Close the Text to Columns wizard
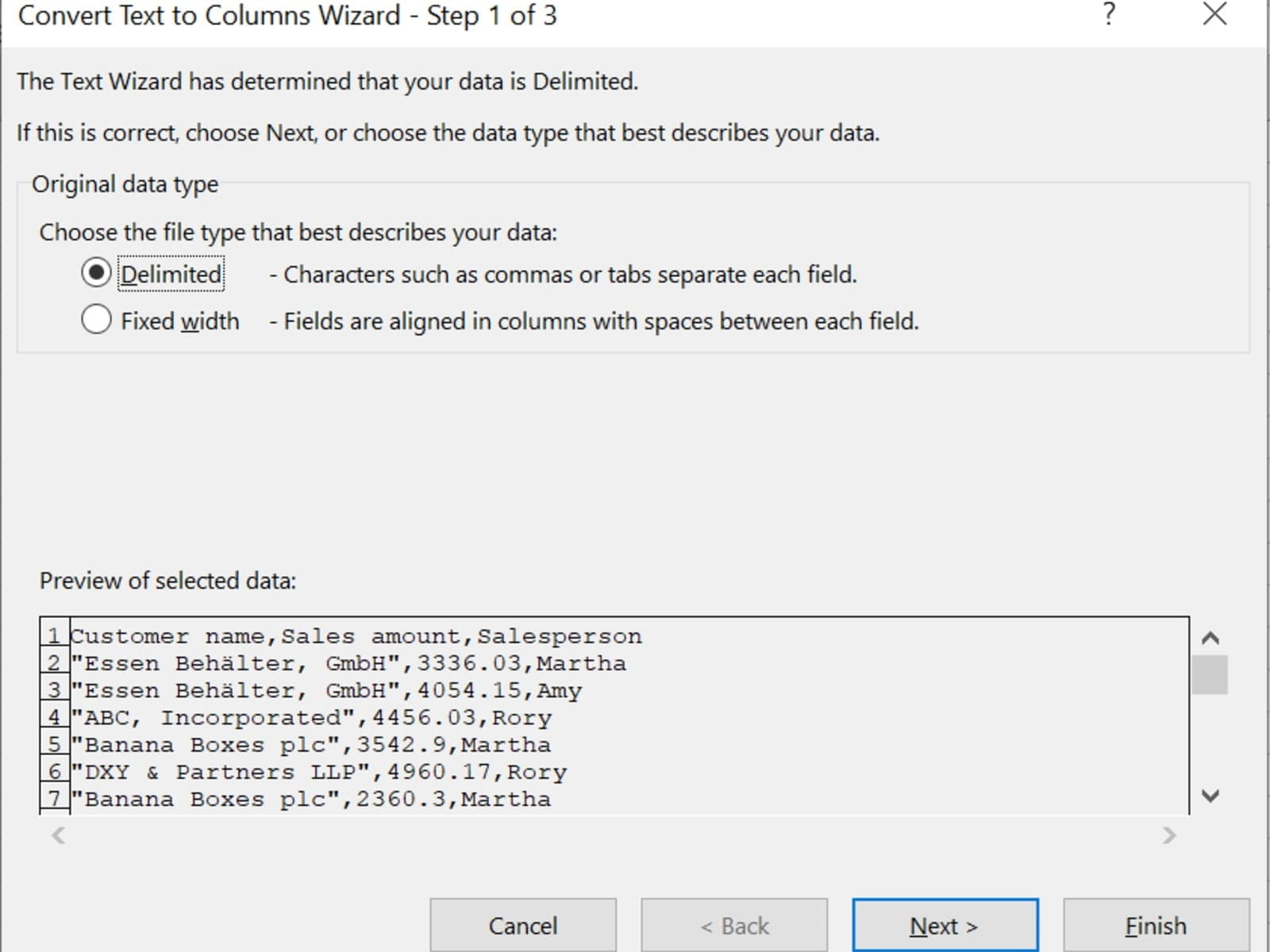Screen dimensions: 1270x952 pos(1214,14)
